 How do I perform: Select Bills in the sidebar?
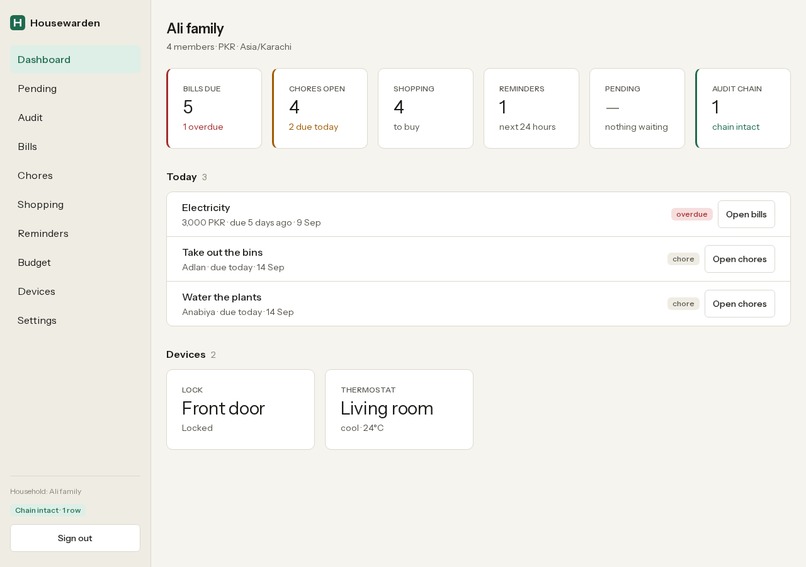point(75,147)
